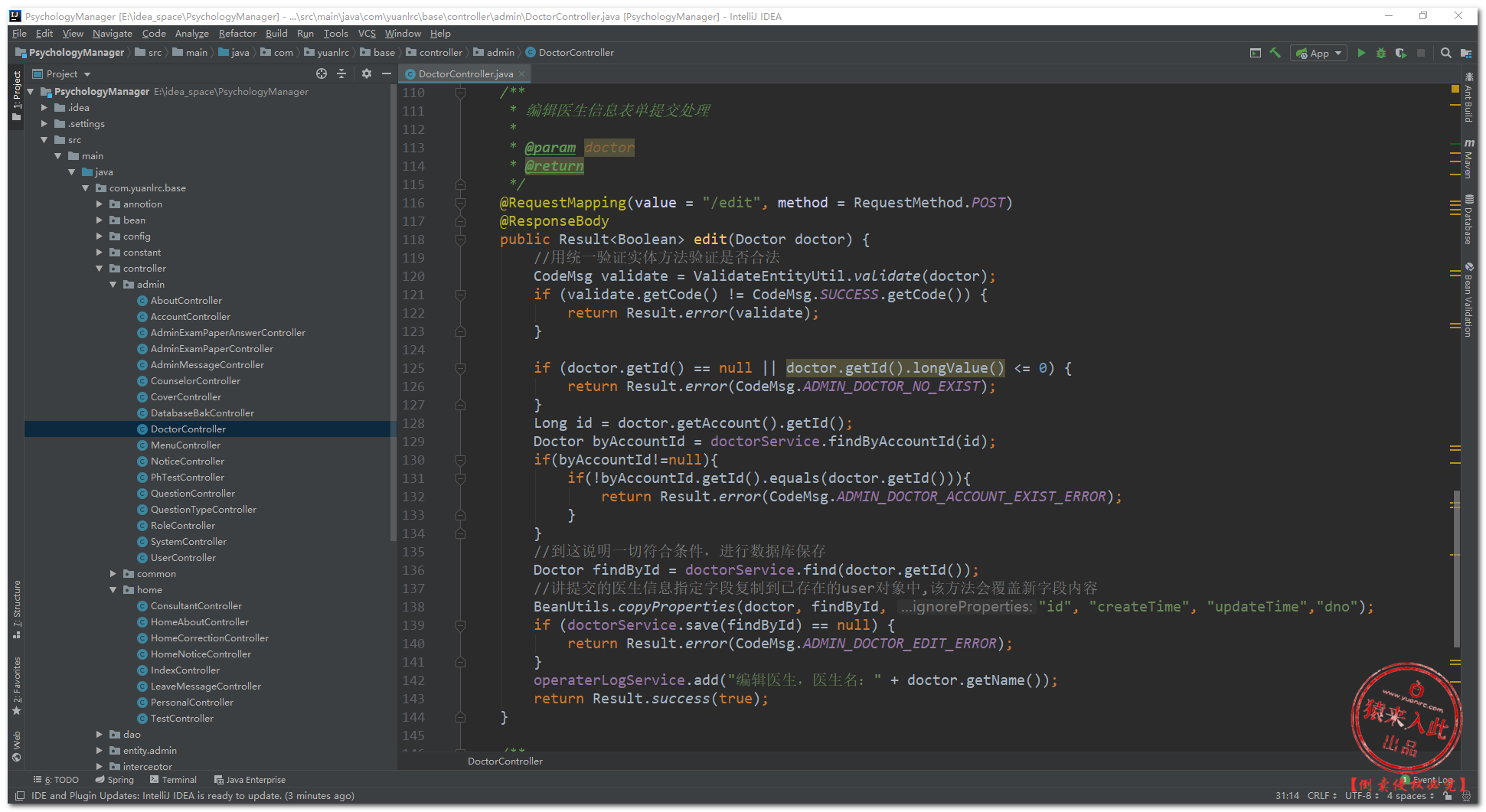Collapse all in Project panel

341,73
